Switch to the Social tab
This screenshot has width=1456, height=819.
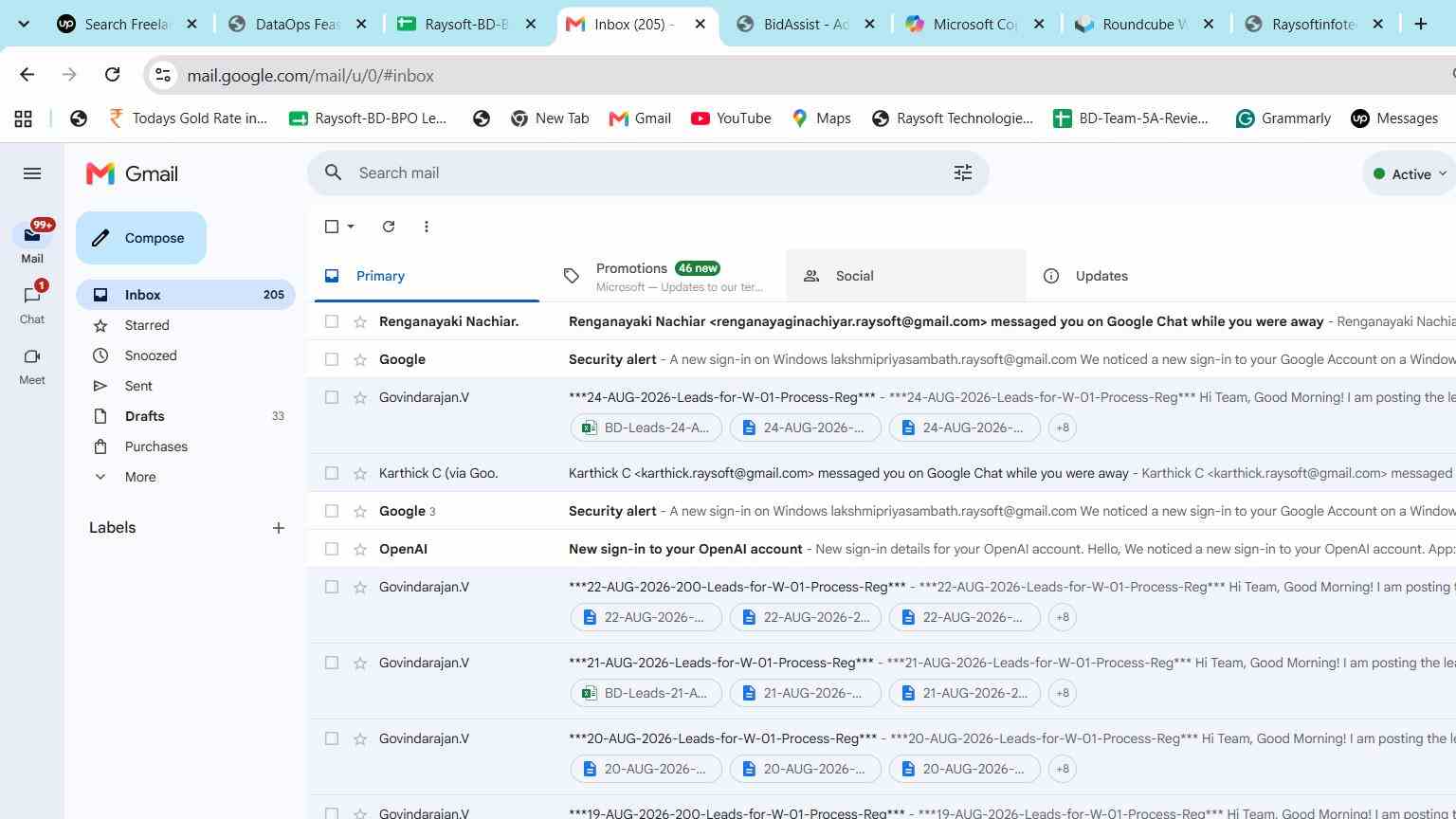(x=906, y=276)
